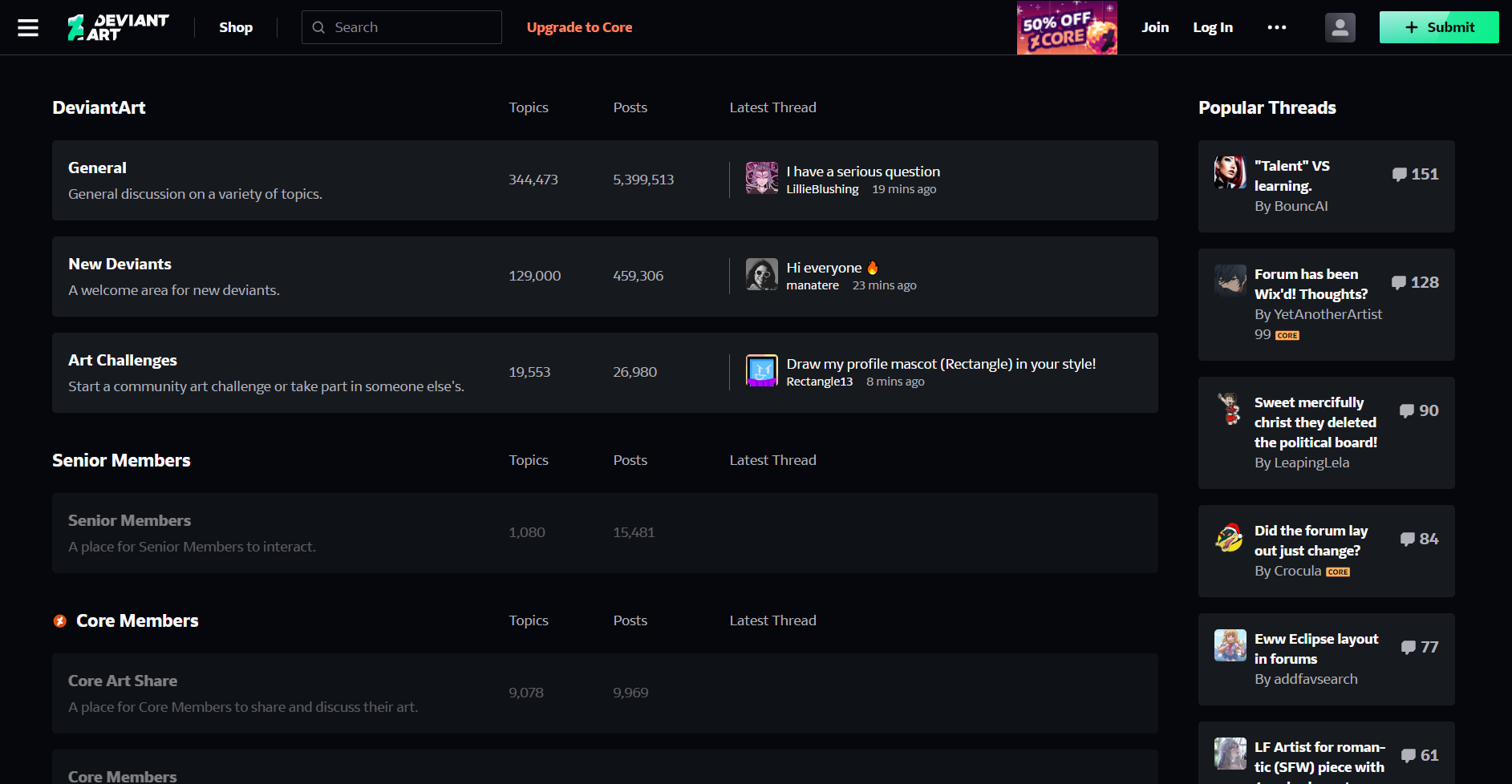Screen dimensions: 1512x784
Task: Click addfavsearch's avatar
Action: click(x=1230, y=645)
